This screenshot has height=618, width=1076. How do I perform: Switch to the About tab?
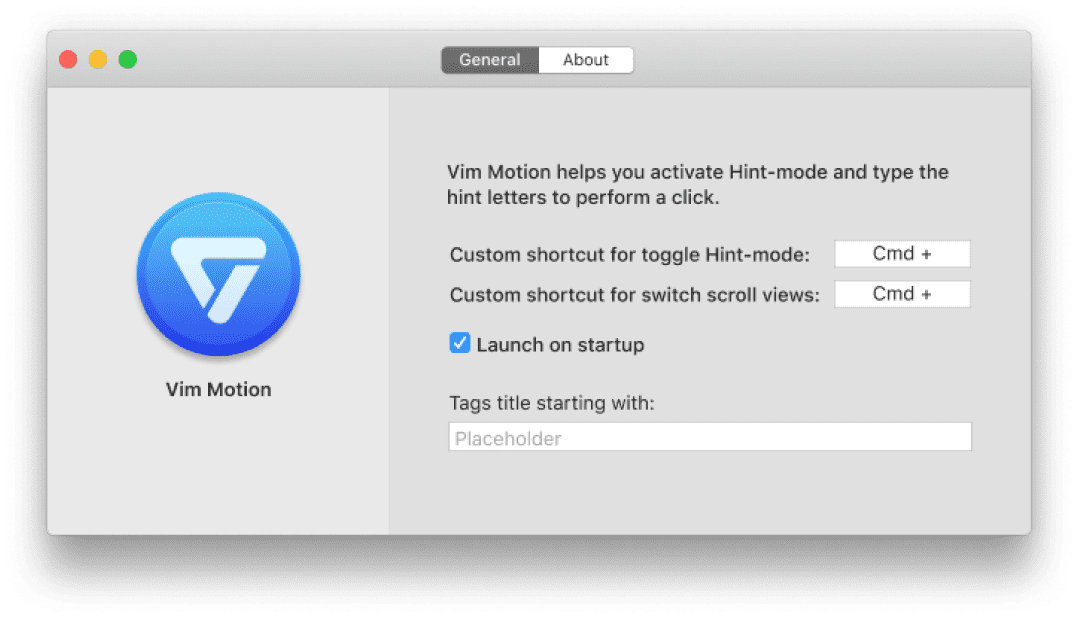[586, 60]
